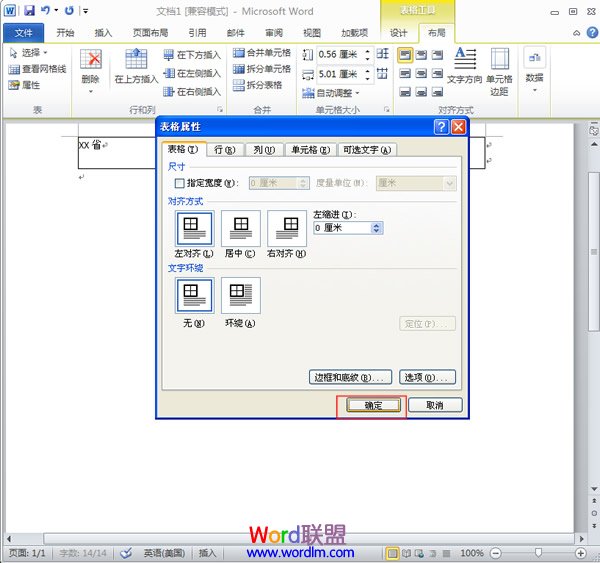Switch to Full Screen Reading view icon
Screen dimensions: 600x563
(x=406, y=553)
